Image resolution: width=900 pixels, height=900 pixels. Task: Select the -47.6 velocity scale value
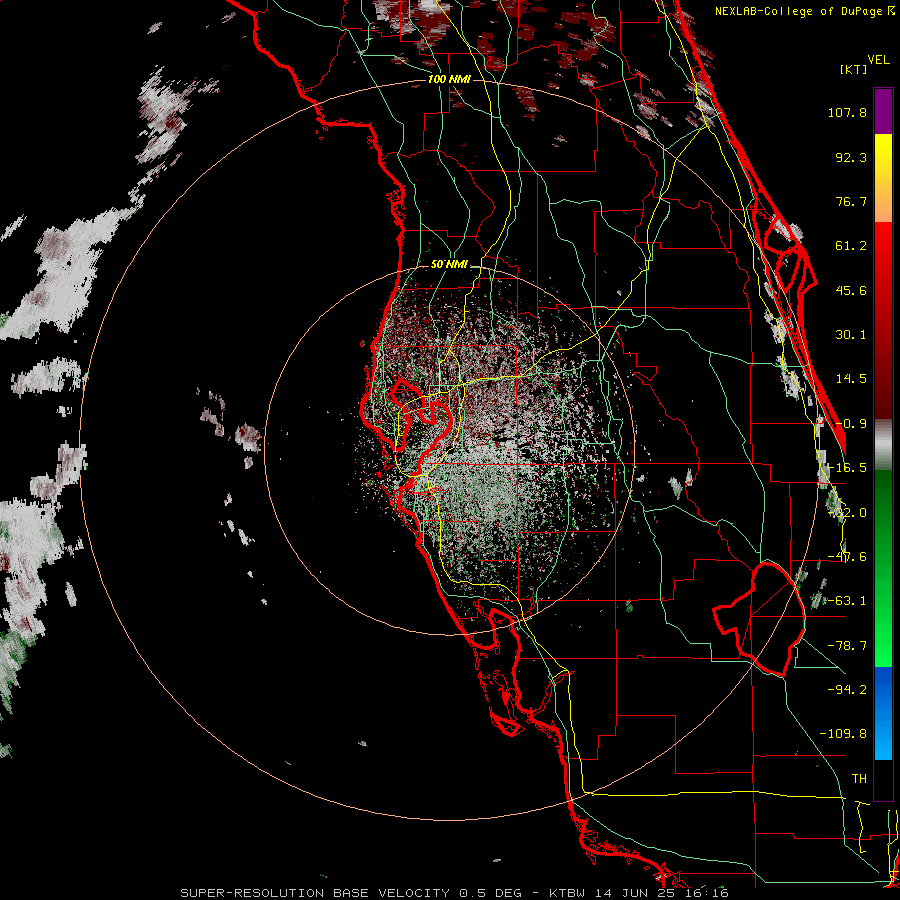(847, 557)
